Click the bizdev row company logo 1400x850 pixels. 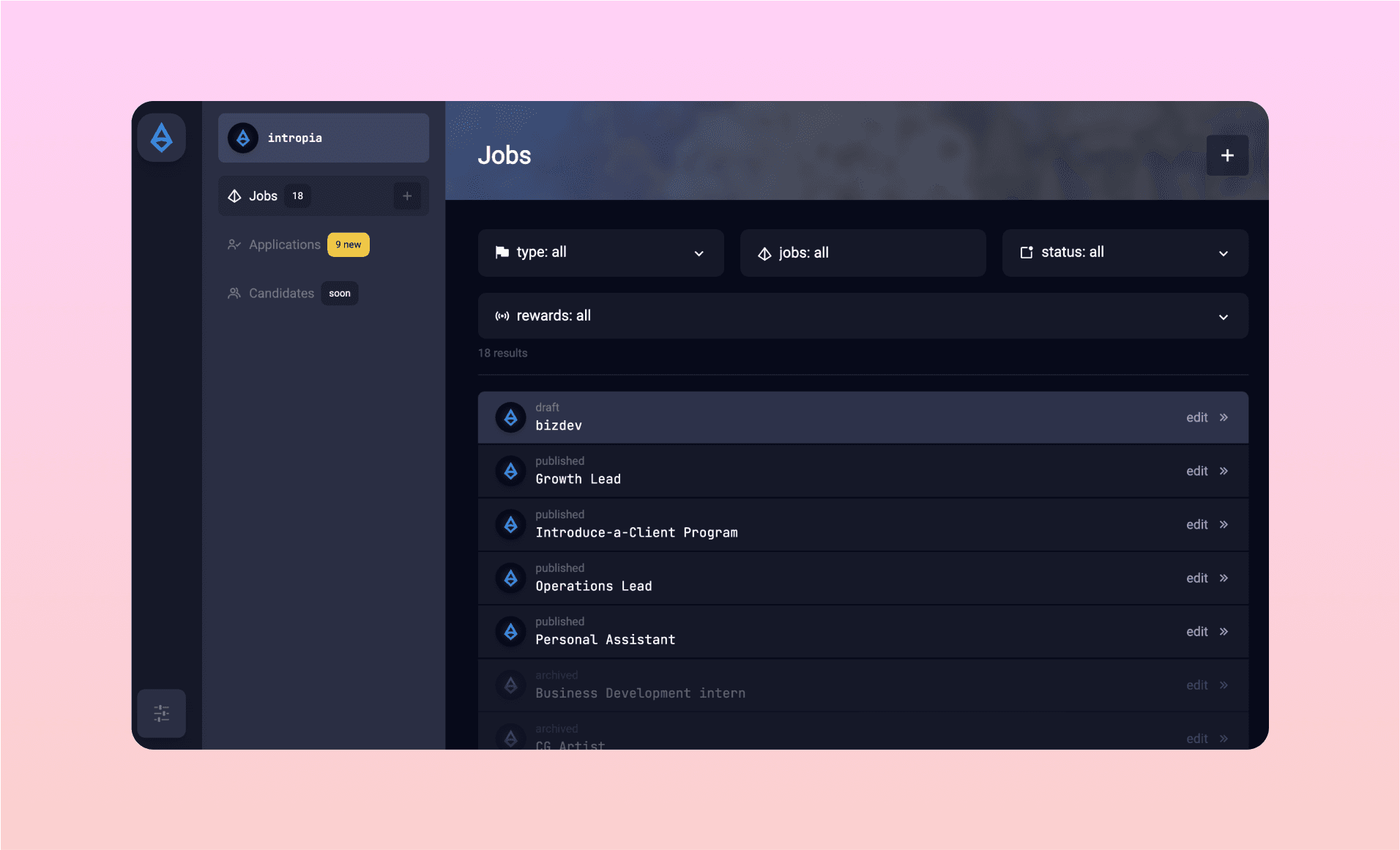point(511,417)
